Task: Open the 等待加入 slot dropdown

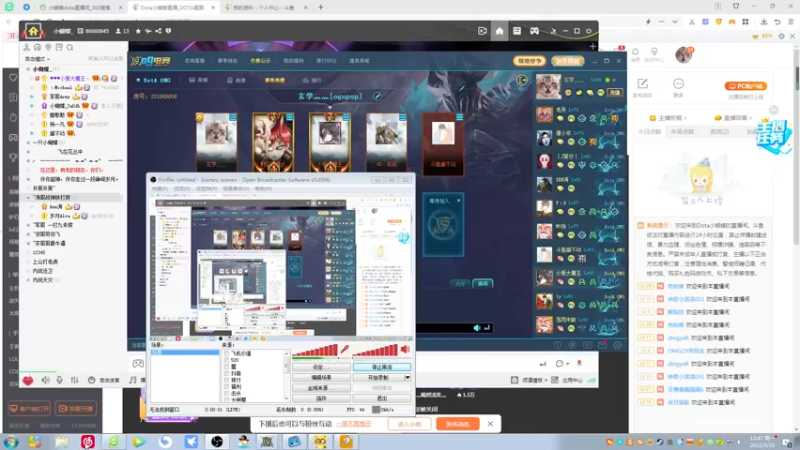Action: pyautogui.click(x=458, y=201)
